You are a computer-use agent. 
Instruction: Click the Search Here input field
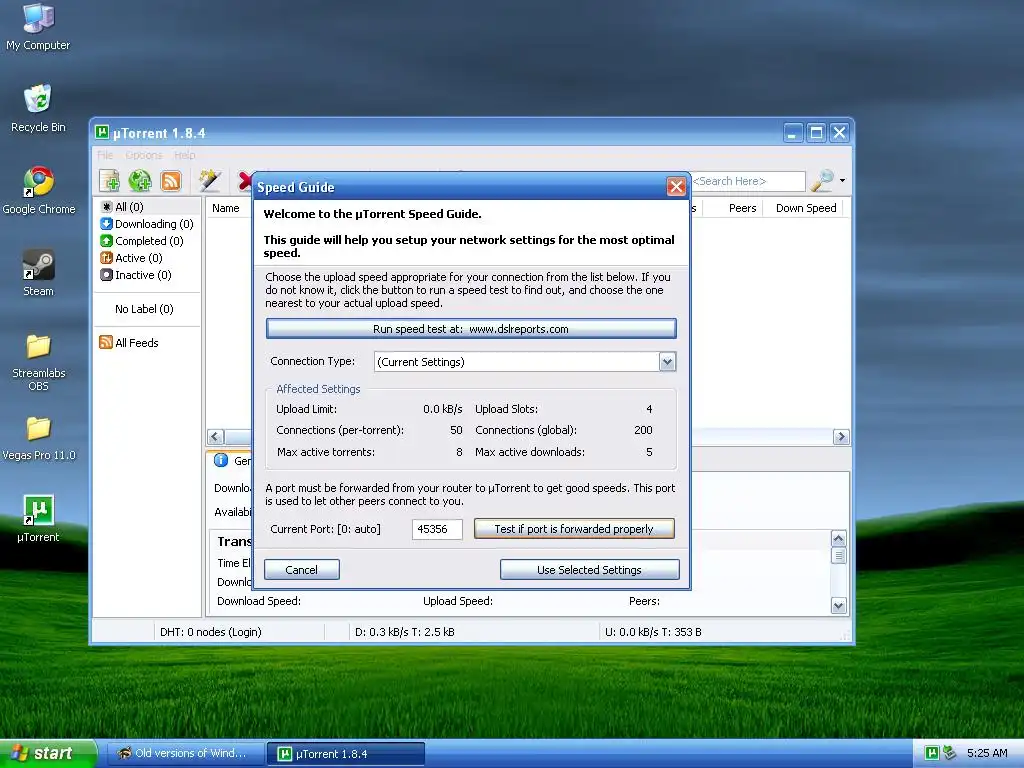pos(748,181)
